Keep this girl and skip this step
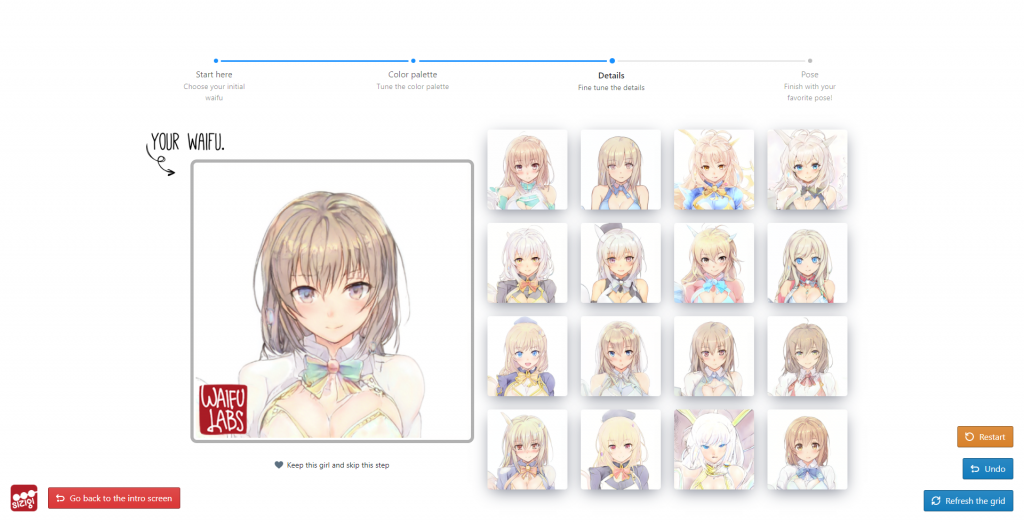The width and height of the screenshot is (1024, 522). point(331,465)
